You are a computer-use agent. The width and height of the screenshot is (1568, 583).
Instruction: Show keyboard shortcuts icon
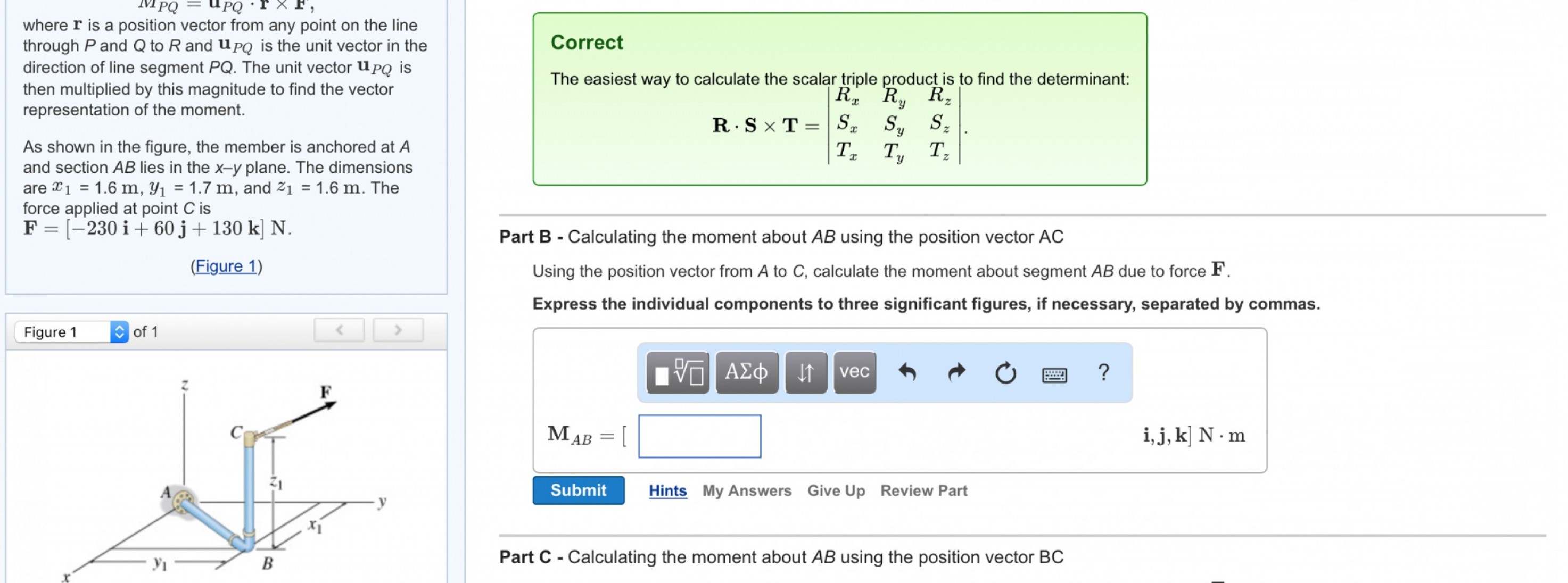coord(1054,375)
